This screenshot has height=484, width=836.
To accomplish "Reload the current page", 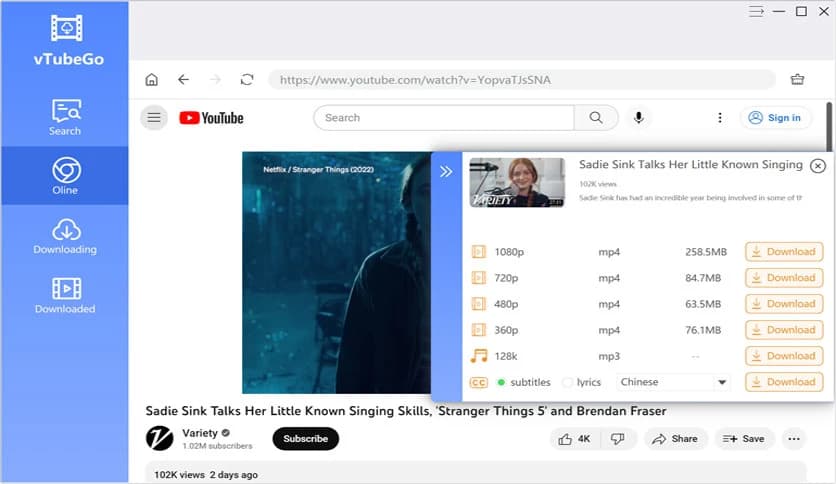I will coord(247,79).
